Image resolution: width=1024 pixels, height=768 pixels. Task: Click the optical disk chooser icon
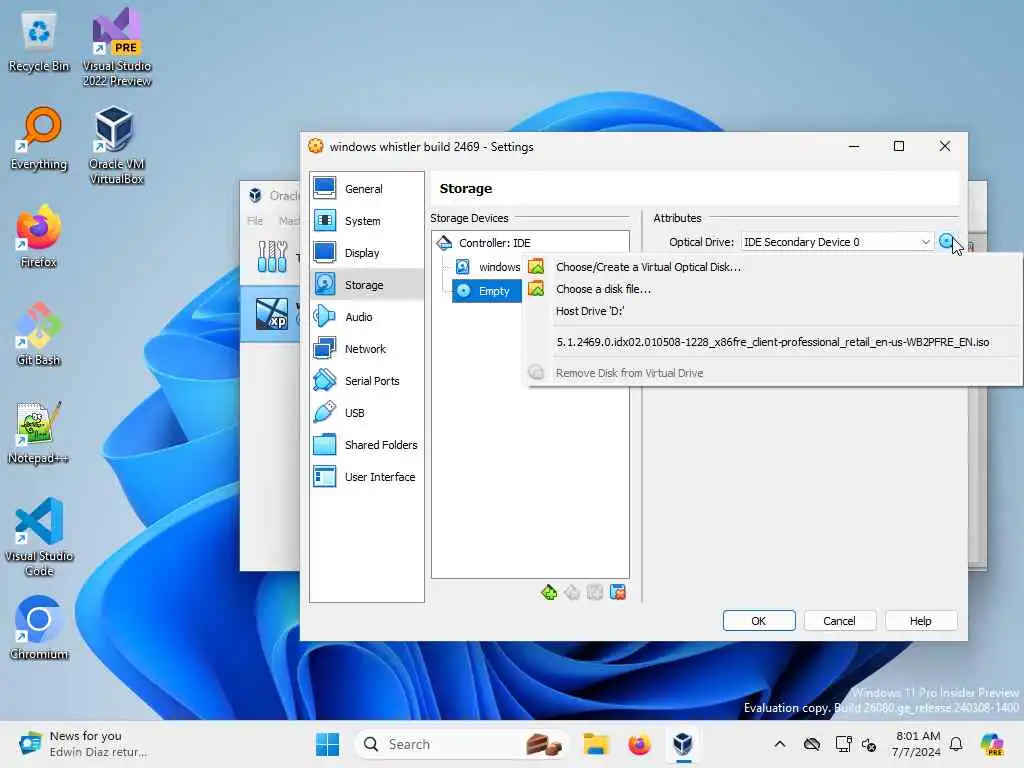[x=946, y=242]
